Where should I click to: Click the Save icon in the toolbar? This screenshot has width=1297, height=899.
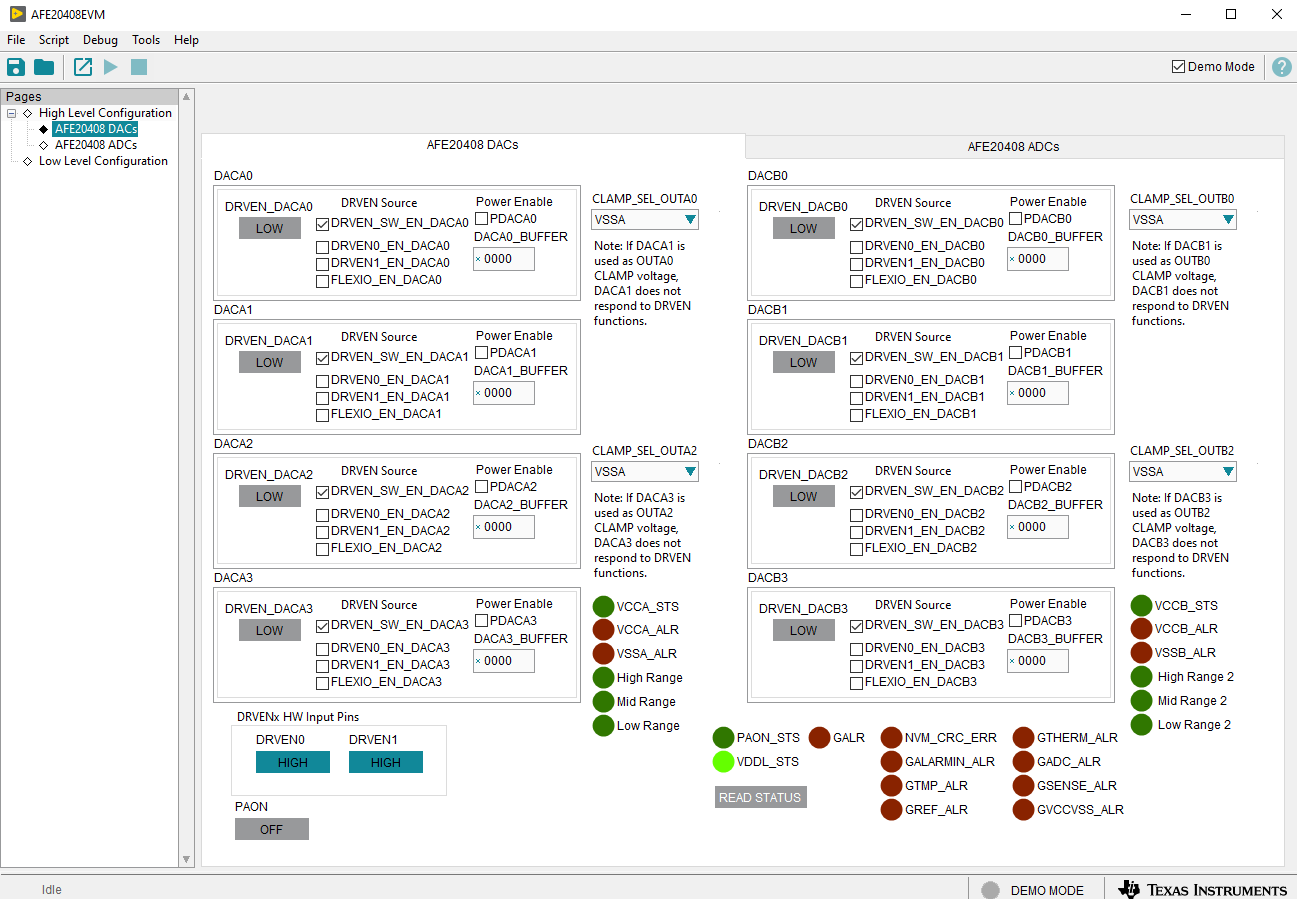point(16,67)
